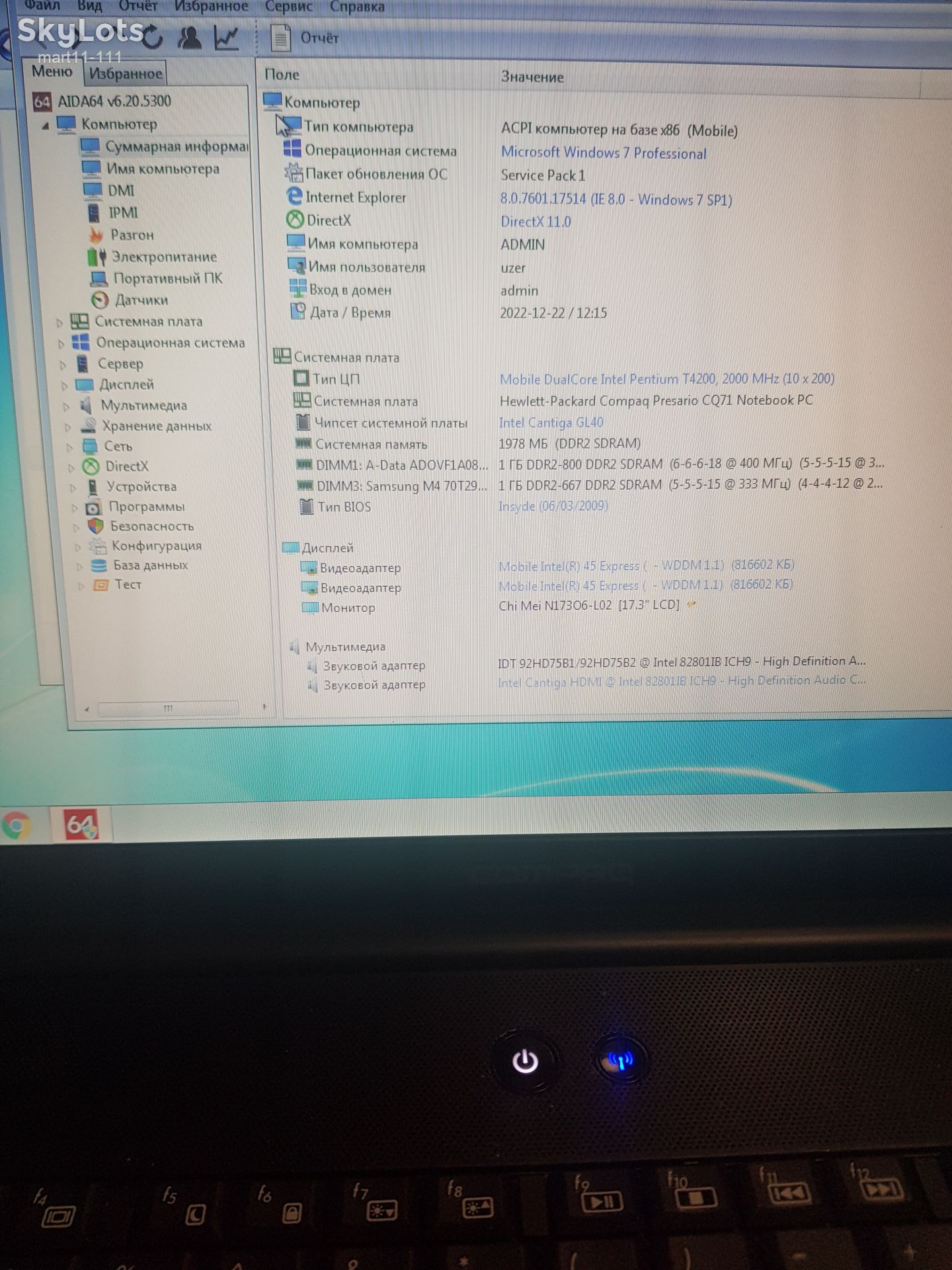Click the Отчёт report toolbar button
Image resolution: width=952 pixels, height=1270 pixels.
[x=305, y=38]
